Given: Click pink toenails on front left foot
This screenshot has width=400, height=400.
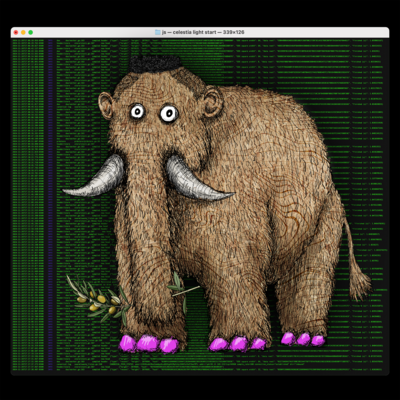Looking at the screenshot, I should 149,344.
